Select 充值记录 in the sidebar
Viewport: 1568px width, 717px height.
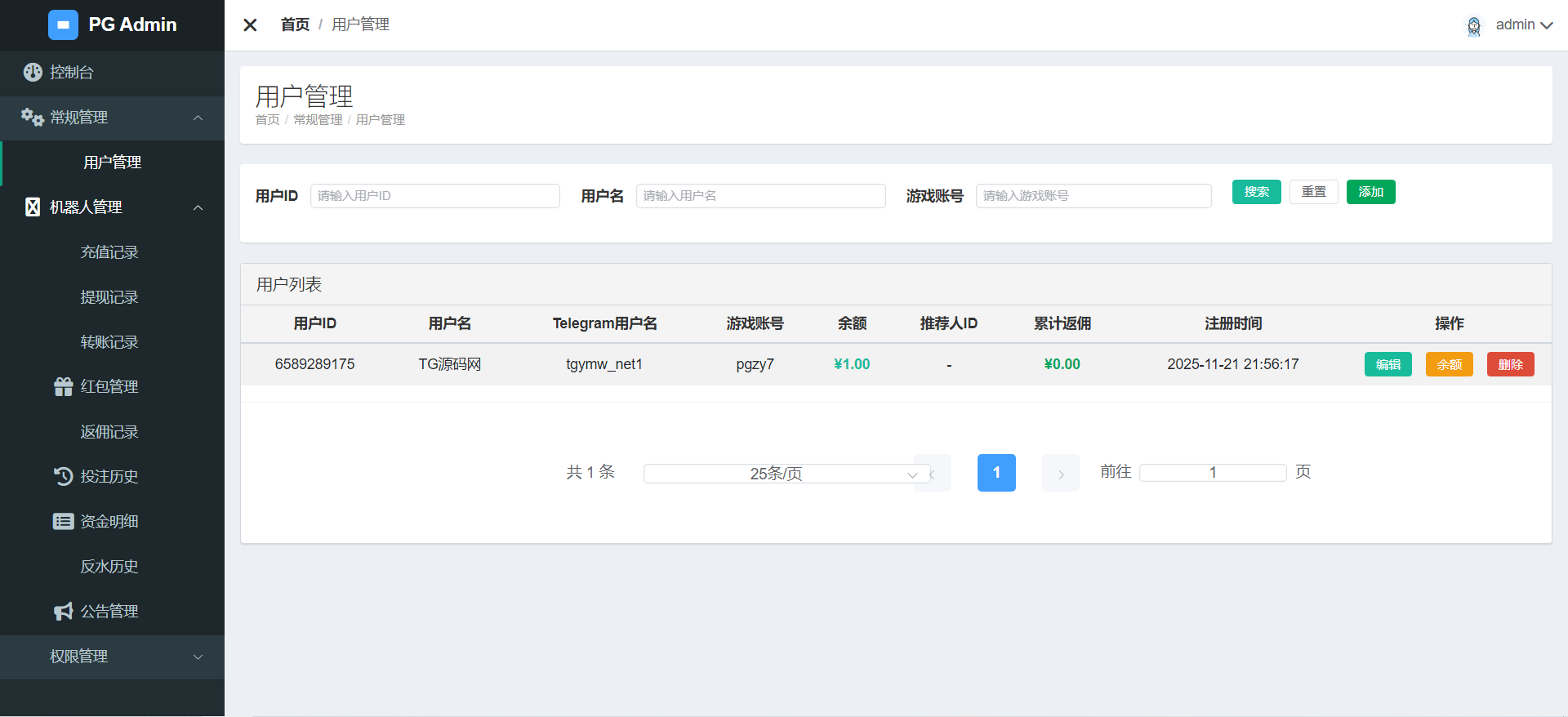coord(109,252)
